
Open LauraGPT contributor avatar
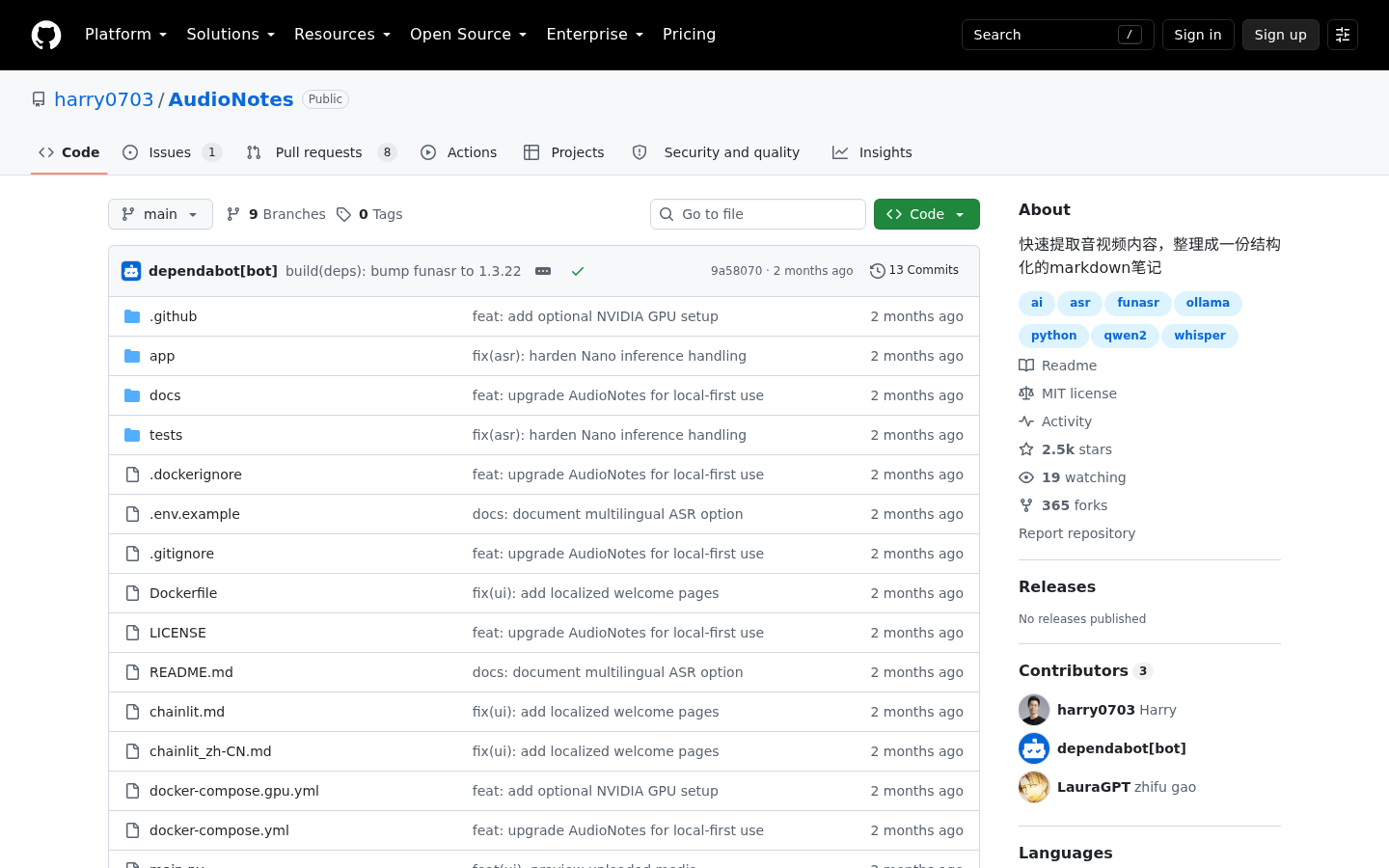pos(1034,787)
